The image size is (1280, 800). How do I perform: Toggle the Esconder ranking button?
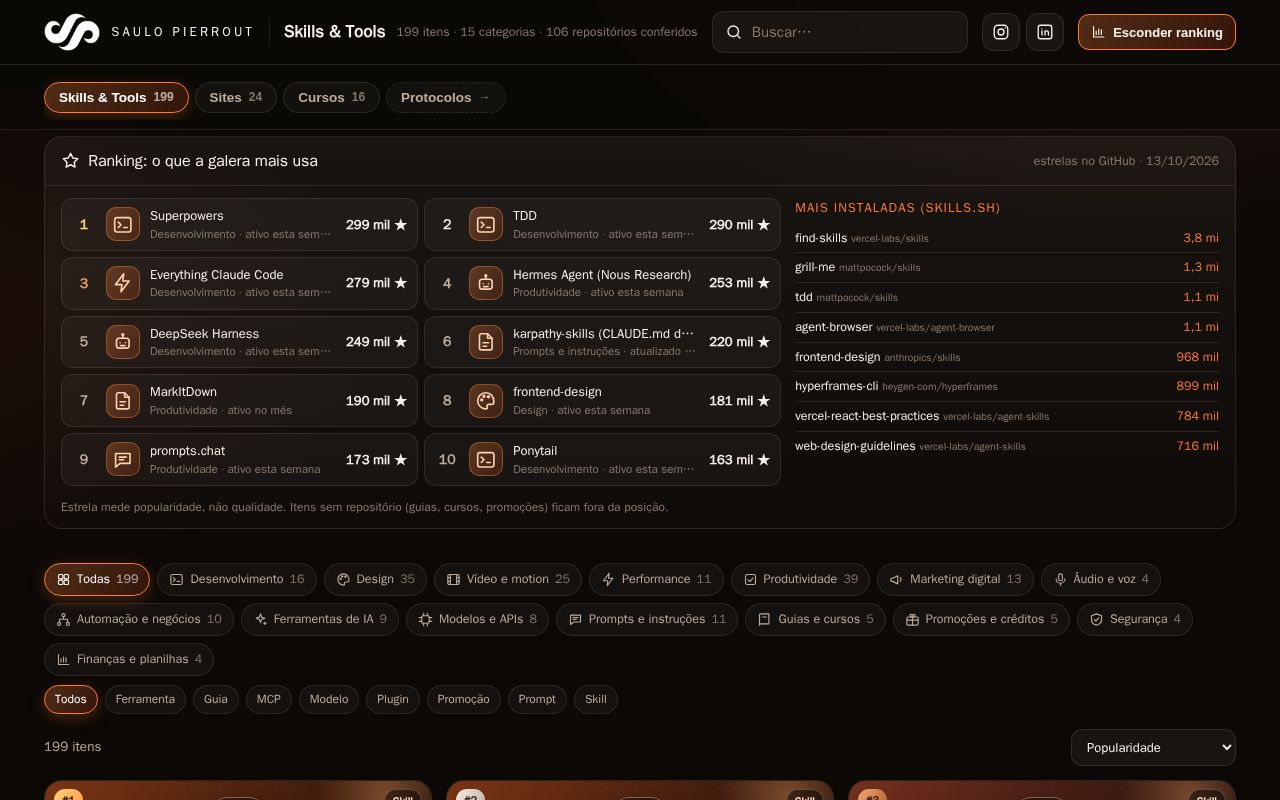tap(1157, 32)
